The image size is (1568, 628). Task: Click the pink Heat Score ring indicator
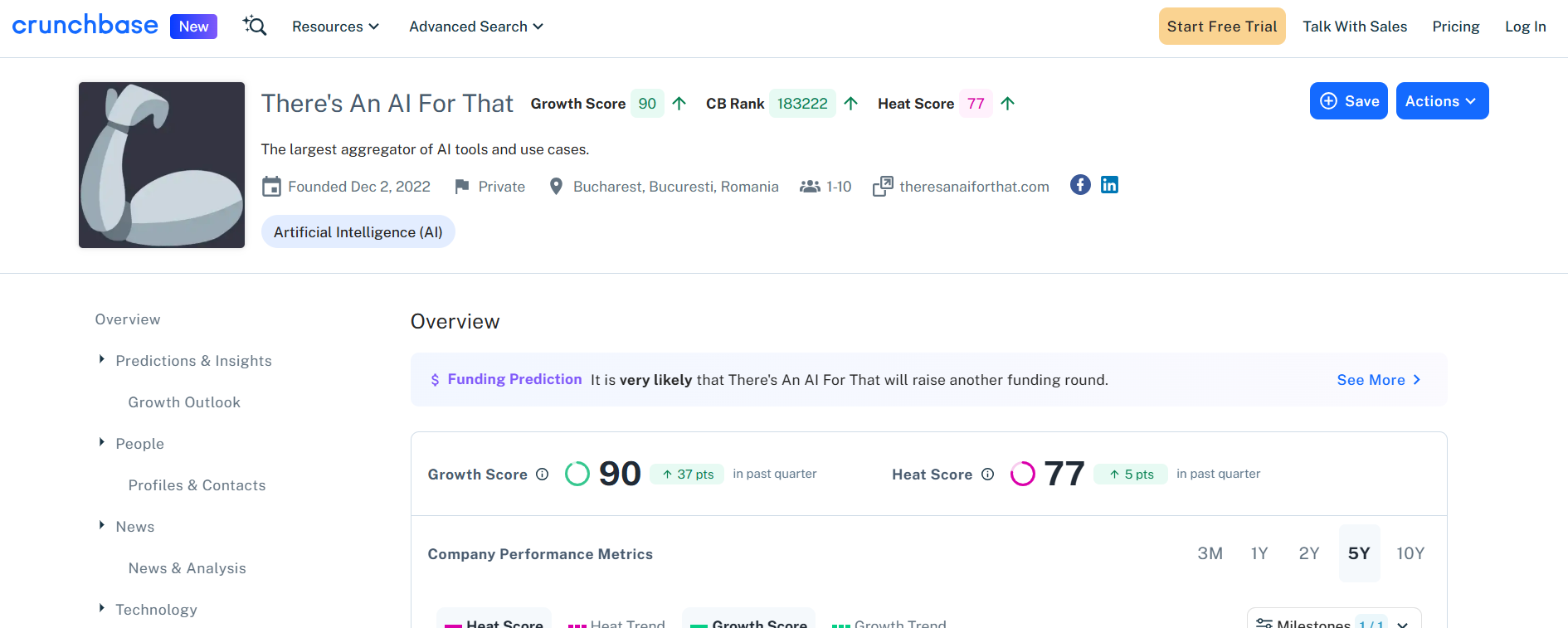click(1023, 474)
